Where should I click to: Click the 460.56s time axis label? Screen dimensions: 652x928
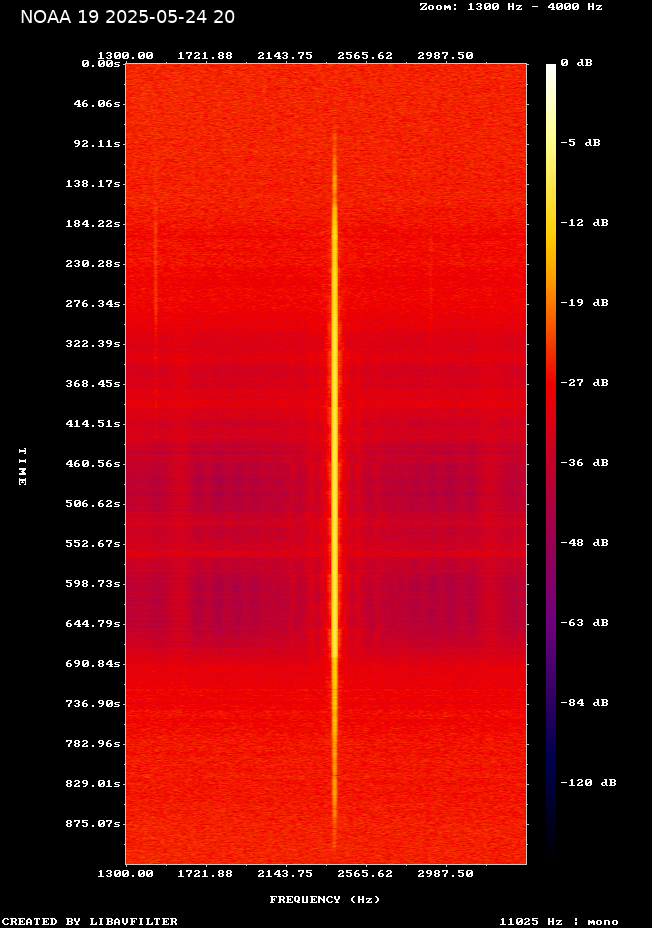[93, 463]
